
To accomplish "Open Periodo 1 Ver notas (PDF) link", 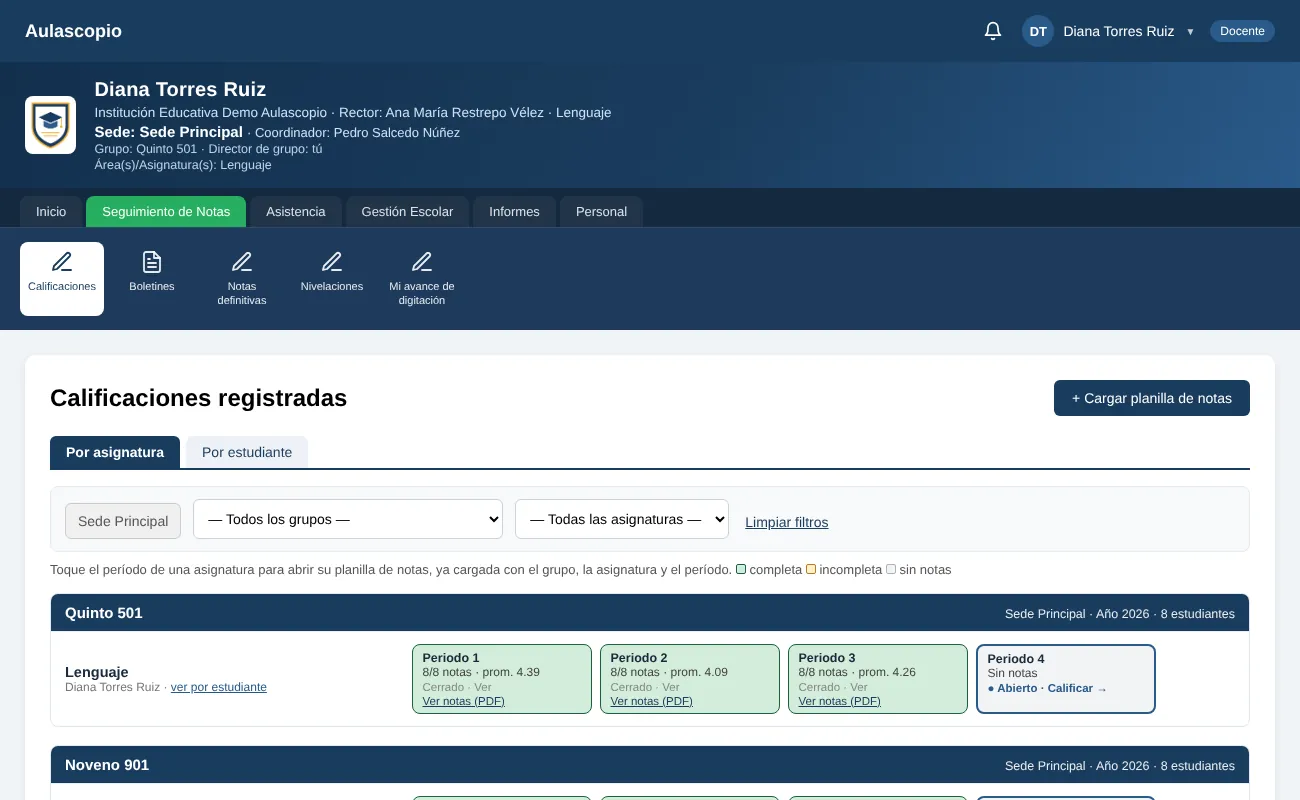I will pyautogui.click(x=463, y=701).
